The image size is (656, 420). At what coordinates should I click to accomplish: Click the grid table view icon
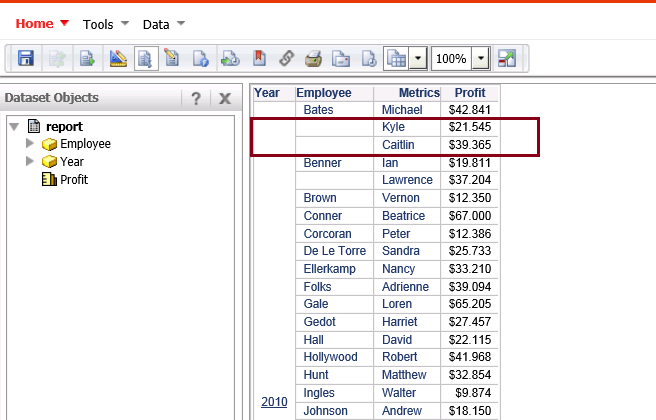[396, 58]
